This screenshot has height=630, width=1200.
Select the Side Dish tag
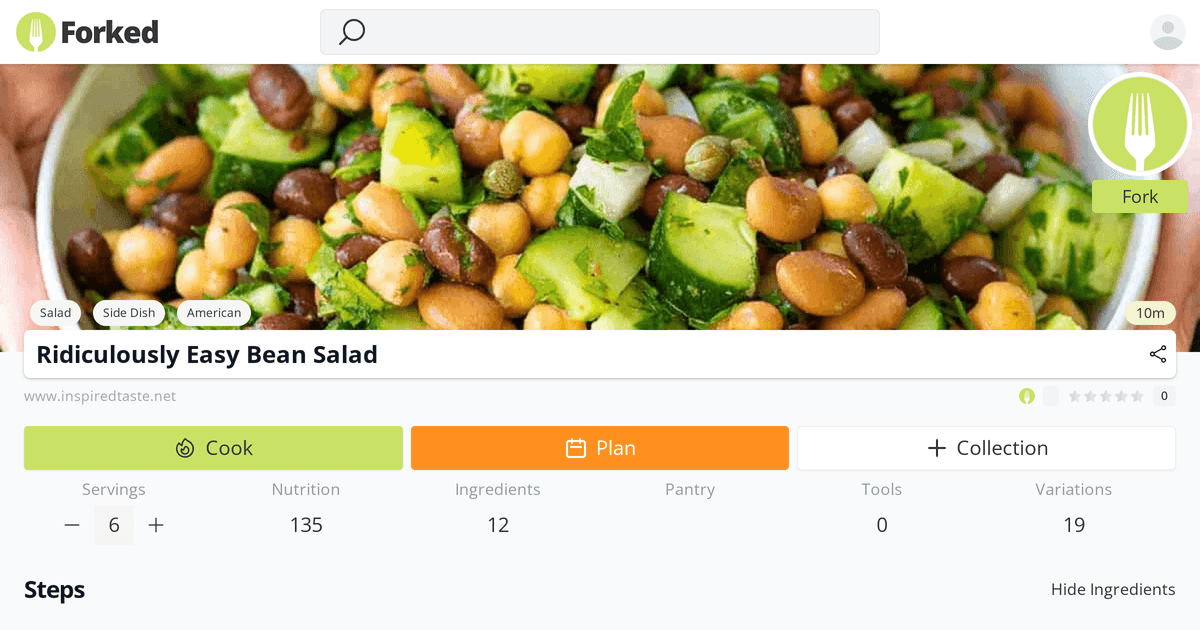click(129, 313)
